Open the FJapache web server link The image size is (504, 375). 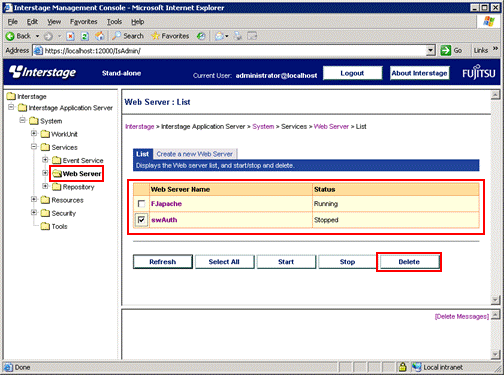[x=166, y=203]
